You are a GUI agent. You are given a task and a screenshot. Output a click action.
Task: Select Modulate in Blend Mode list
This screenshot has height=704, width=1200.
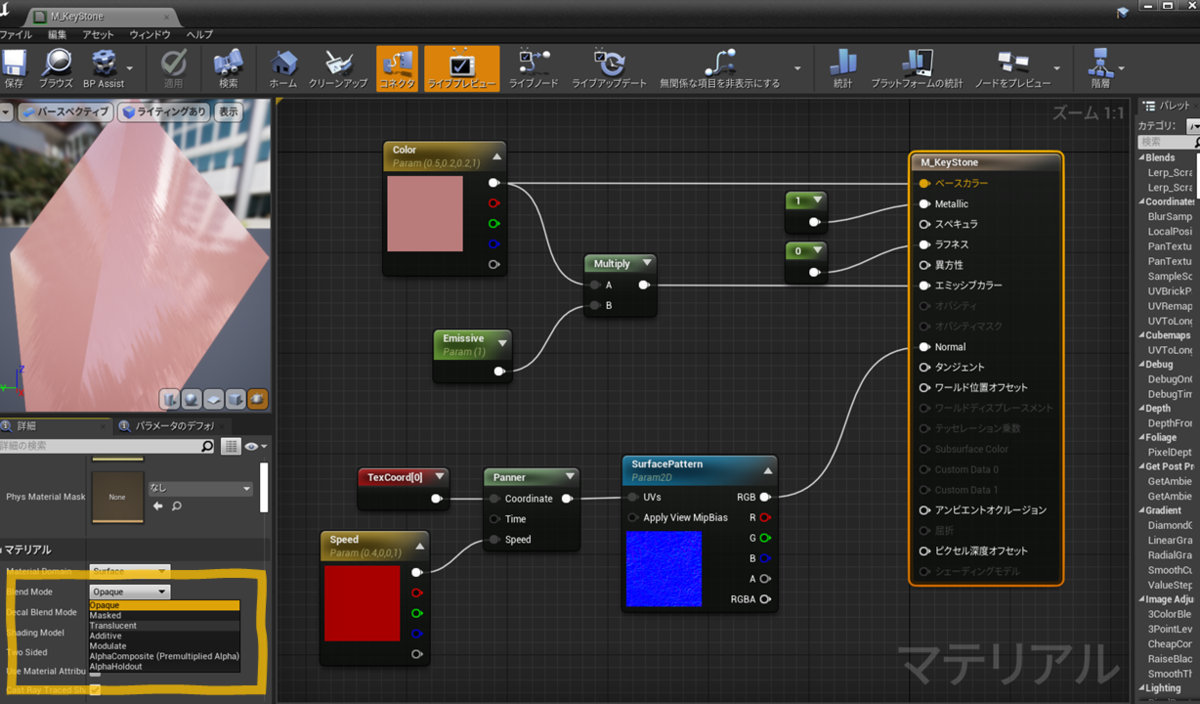click(164, 646)
